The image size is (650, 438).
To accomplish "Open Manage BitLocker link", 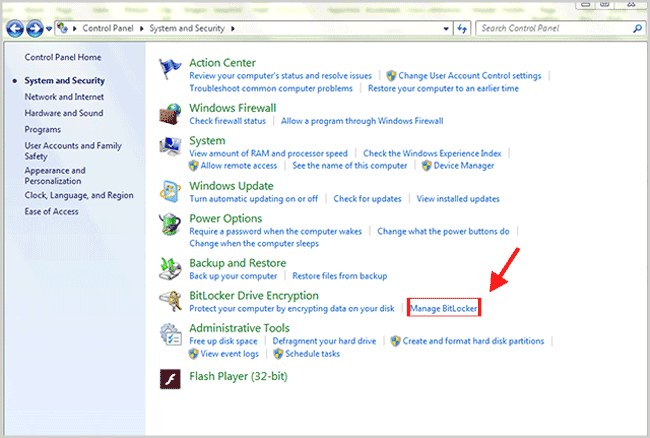I will (x=444, y=309).
